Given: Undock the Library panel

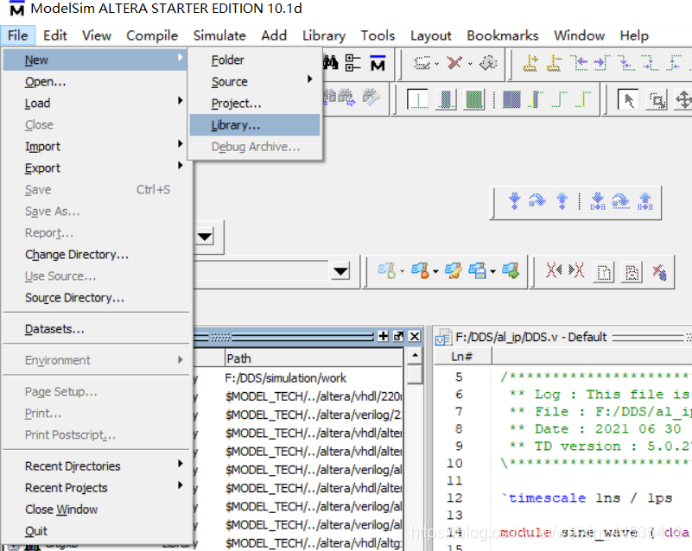Looking at the screenshot, I should 399,337.
